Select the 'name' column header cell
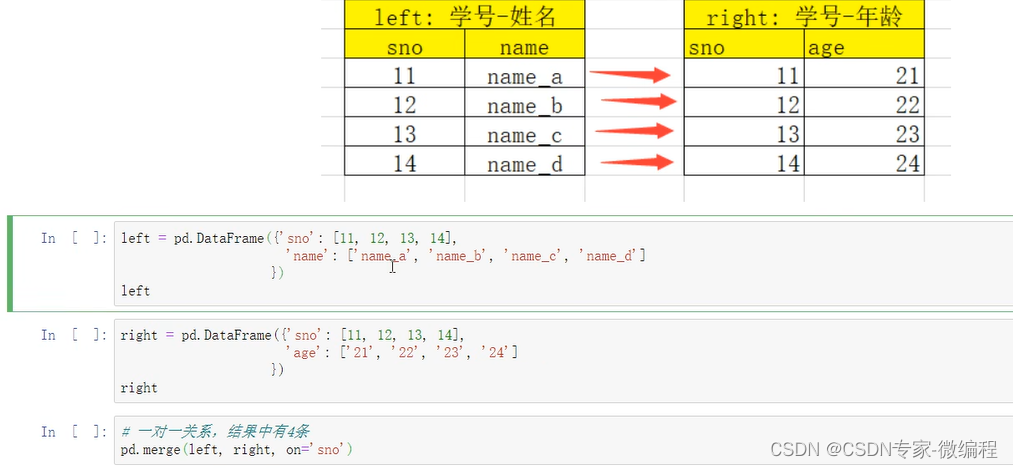Screen dimensions: 1013x469 pos(525,44)
